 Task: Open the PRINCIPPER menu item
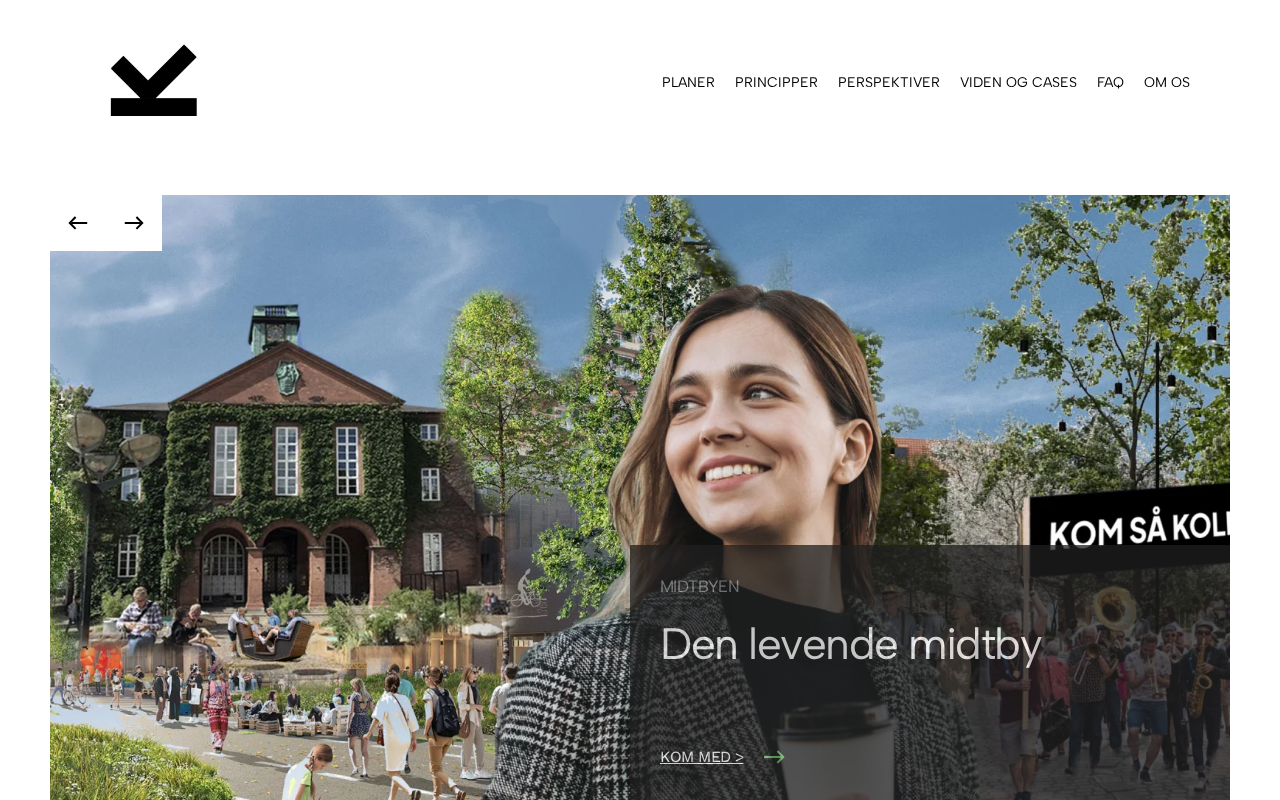(776, 82)
